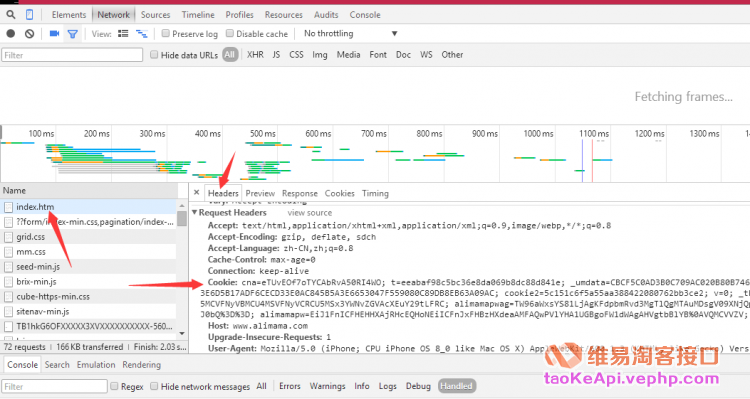Select the index.htm request
The height and width of the screenshot is (399, 750).
(x=88, y=207)
